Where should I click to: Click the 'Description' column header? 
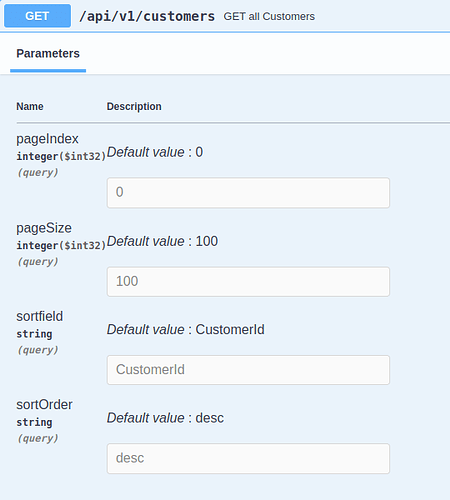click(134, 107)
